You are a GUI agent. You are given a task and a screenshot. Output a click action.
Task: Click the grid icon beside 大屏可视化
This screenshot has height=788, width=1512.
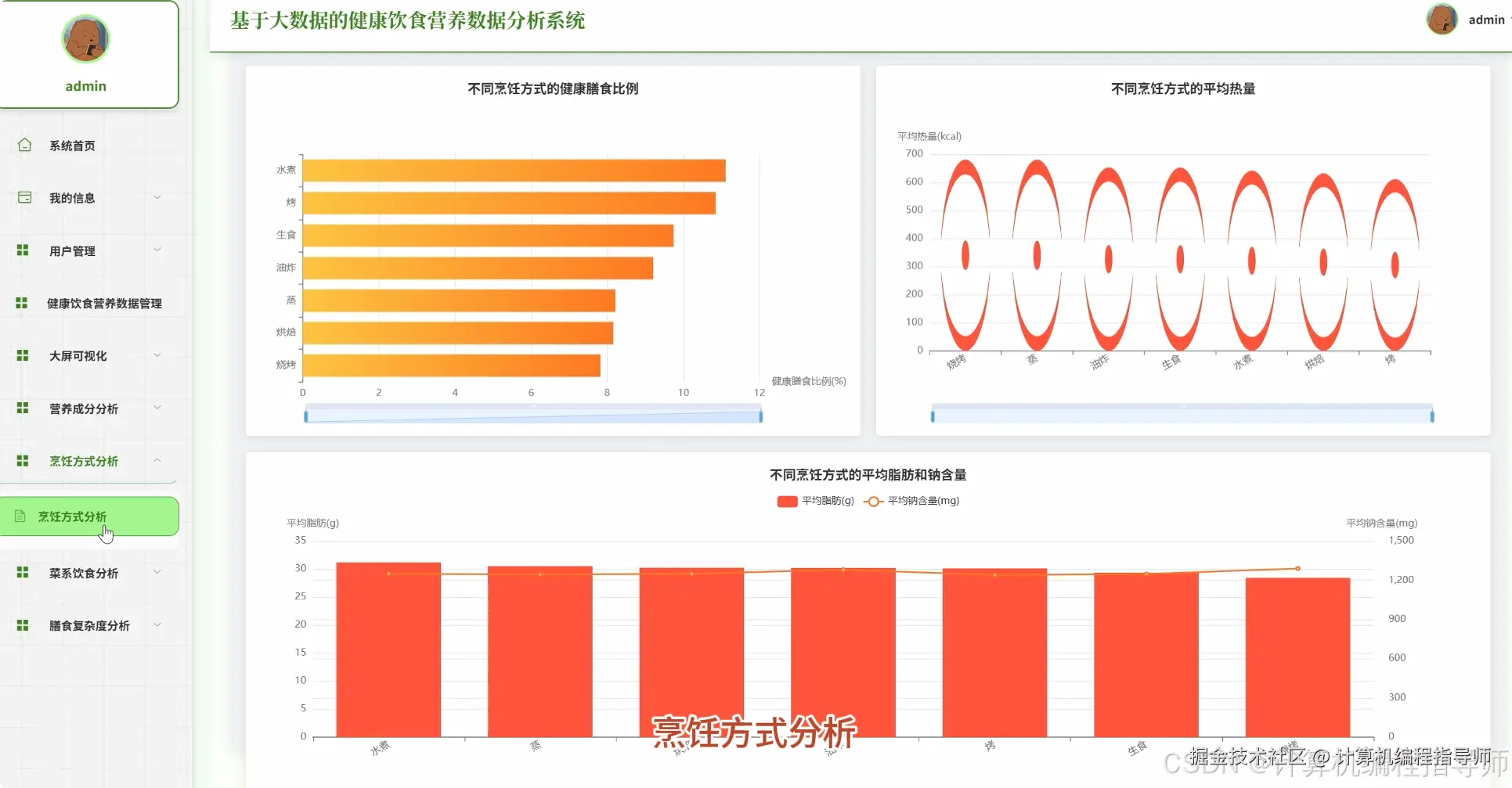coord(23,355)
